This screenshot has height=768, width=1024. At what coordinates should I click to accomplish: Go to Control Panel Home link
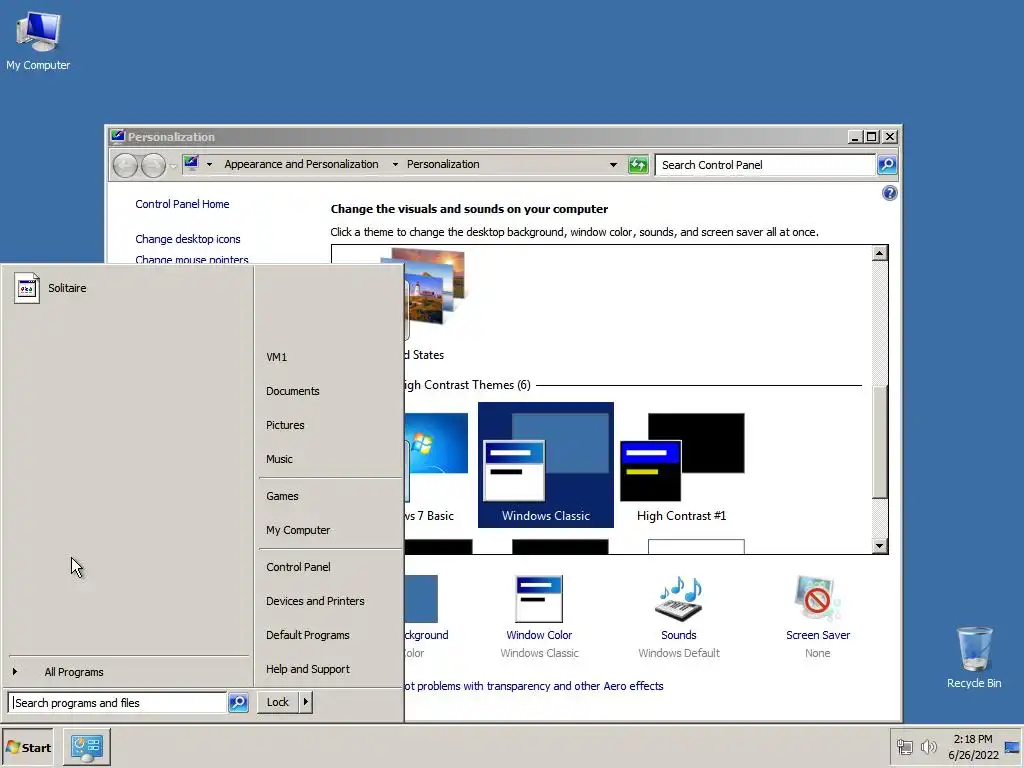click(182, 204)
